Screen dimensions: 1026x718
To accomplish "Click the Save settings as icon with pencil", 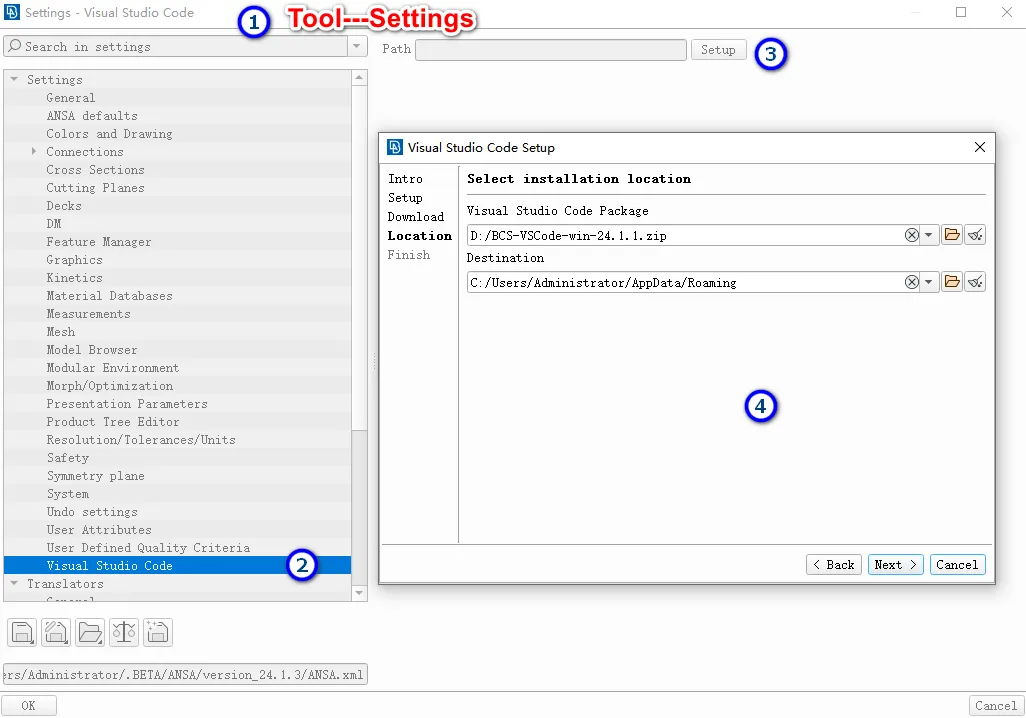I will (x=56, y=633).
